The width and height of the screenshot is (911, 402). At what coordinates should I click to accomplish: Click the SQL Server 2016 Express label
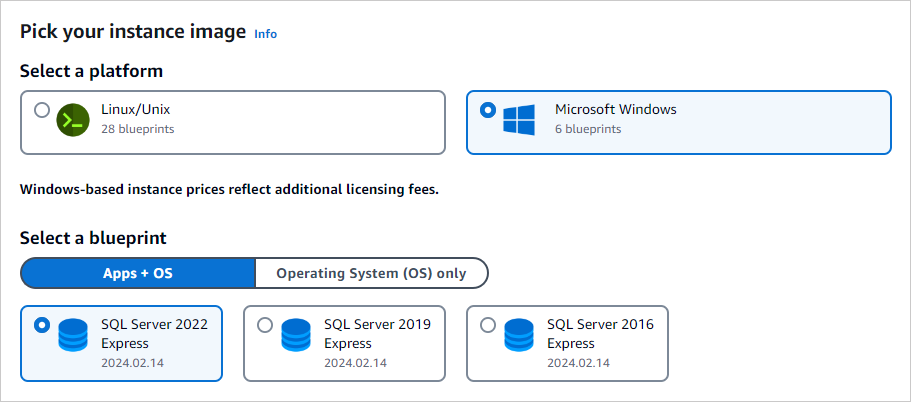(x=601, y=333)
